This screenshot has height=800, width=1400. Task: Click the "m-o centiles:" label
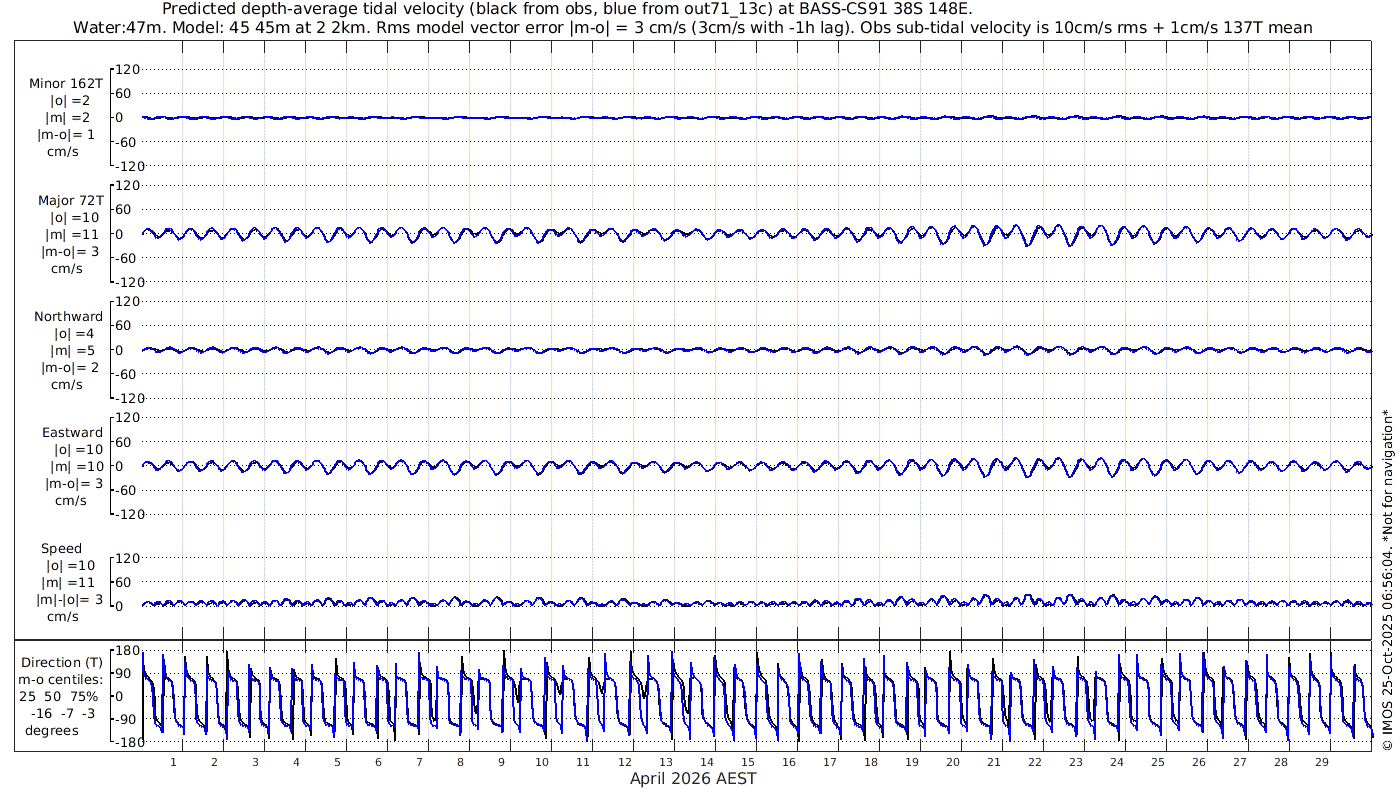(x=62, y=680)
